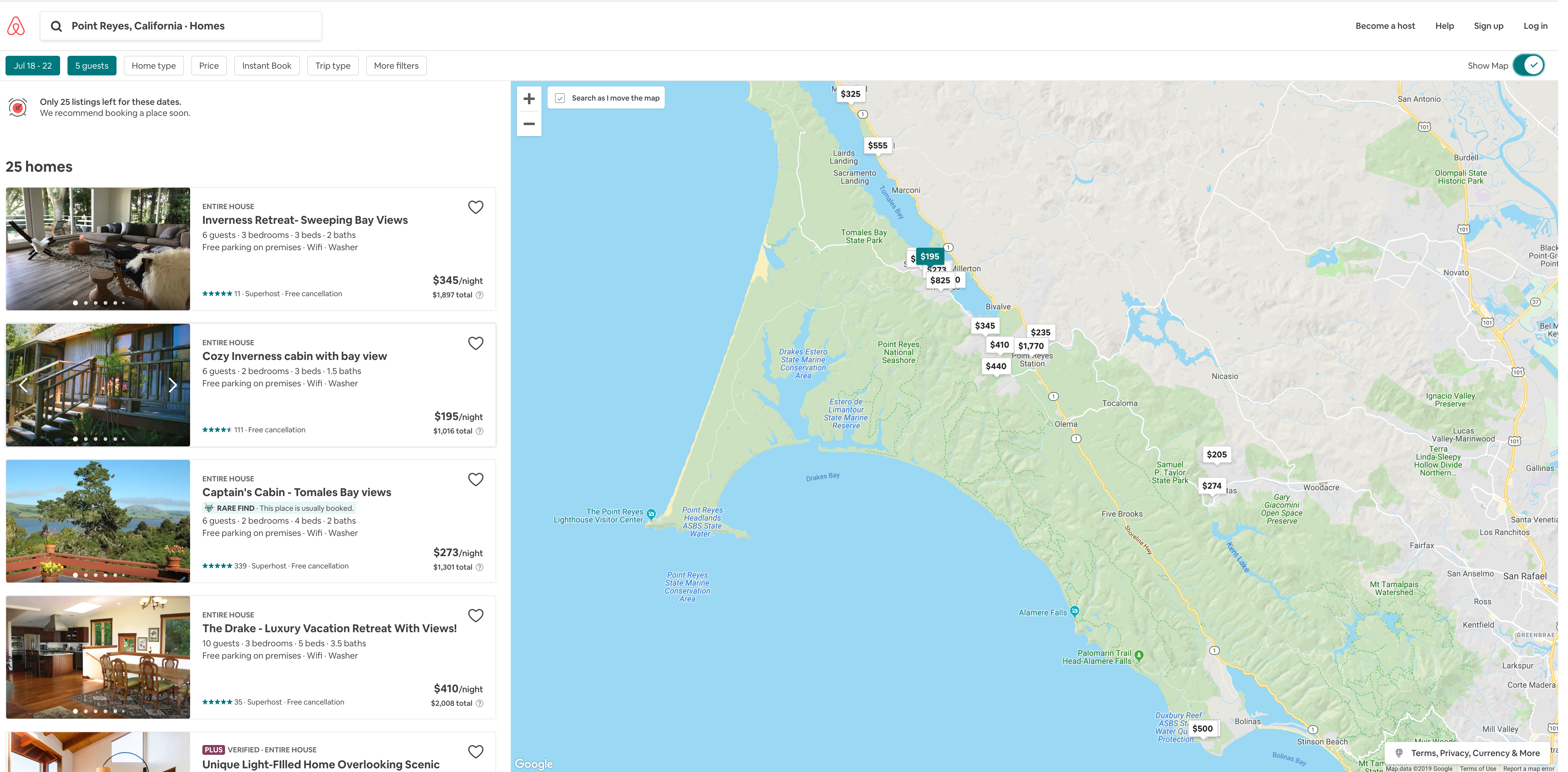
Task: Click the Airbnb logo icon
Action: tap(16, 26)
